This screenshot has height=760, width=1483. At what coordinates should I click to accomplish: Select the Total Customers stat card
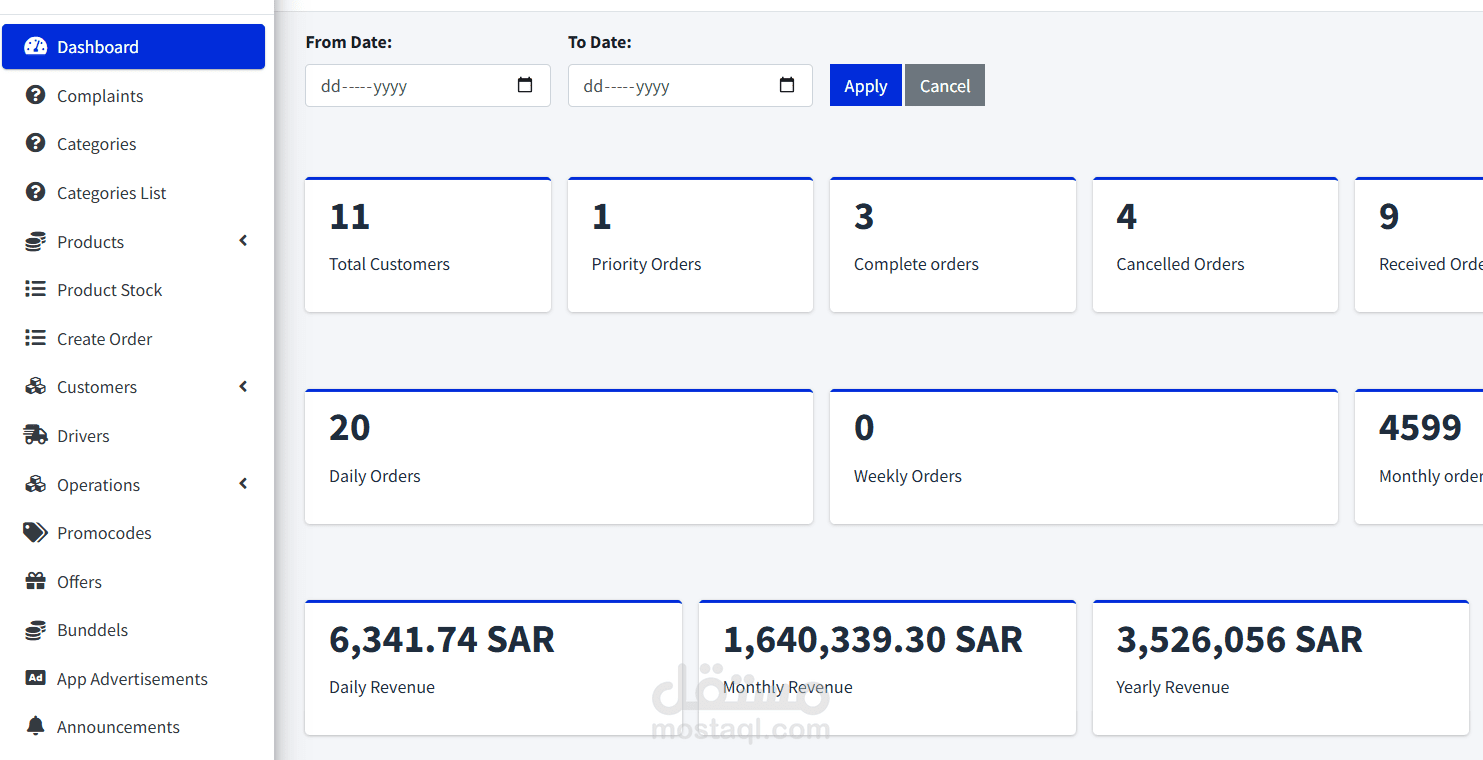(x=427, y=245)
